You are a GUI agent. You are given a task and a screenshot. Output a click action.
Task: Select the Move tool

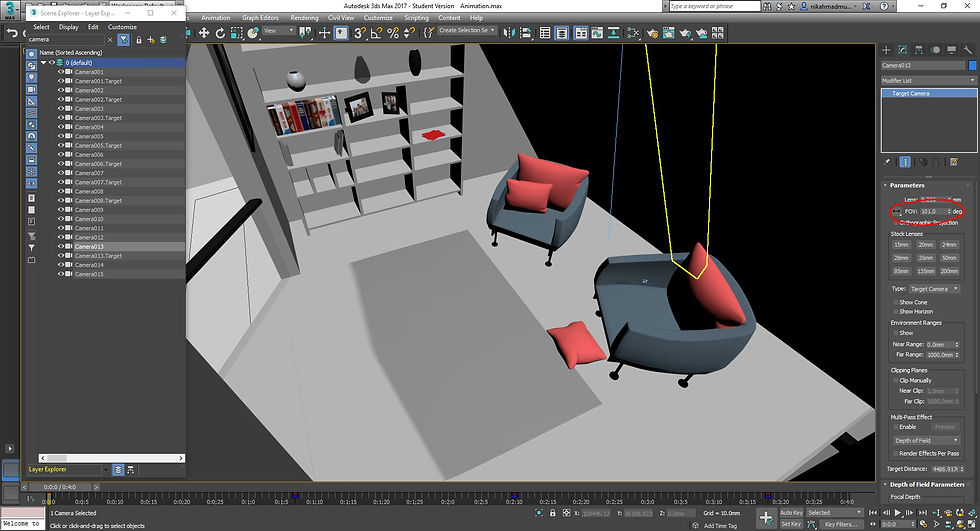tap(204, 33)
